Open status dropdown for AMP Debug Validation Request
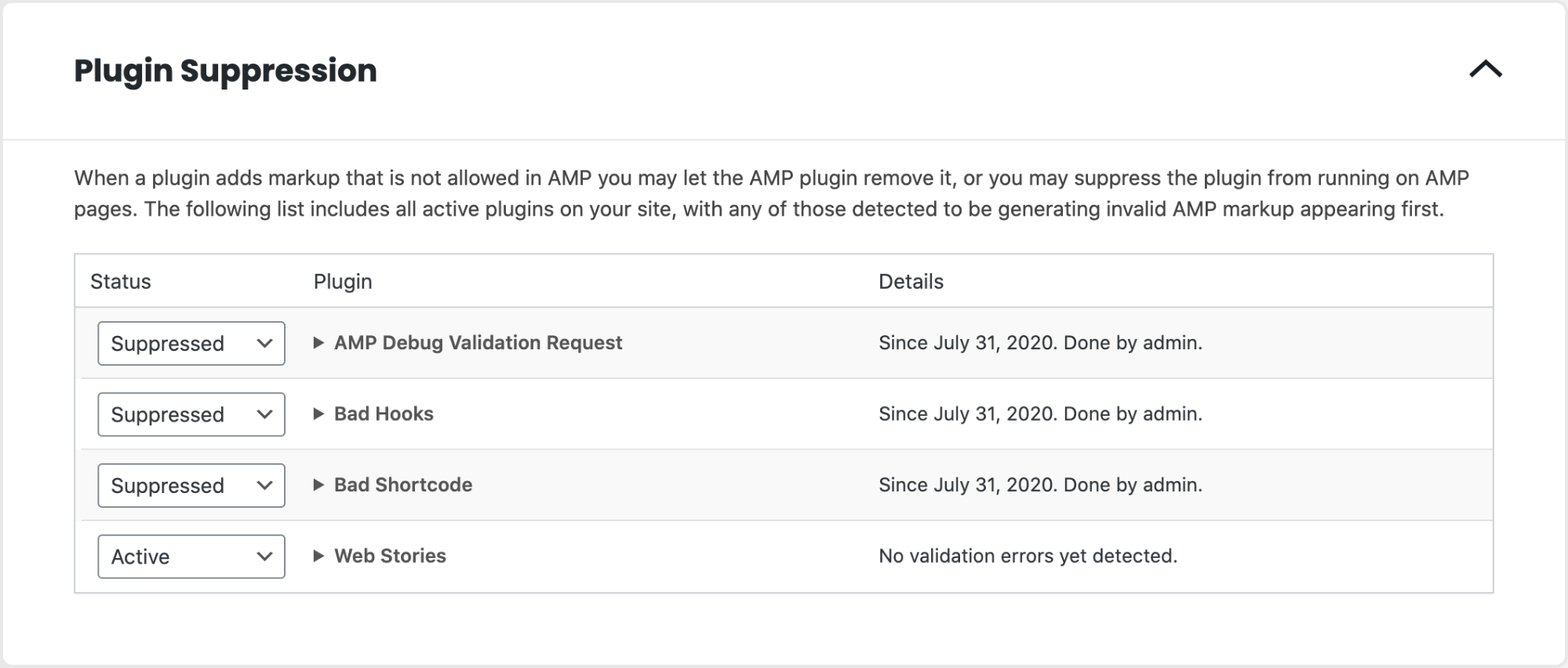Screen dimensions: 1568x668 click(191, 343)
